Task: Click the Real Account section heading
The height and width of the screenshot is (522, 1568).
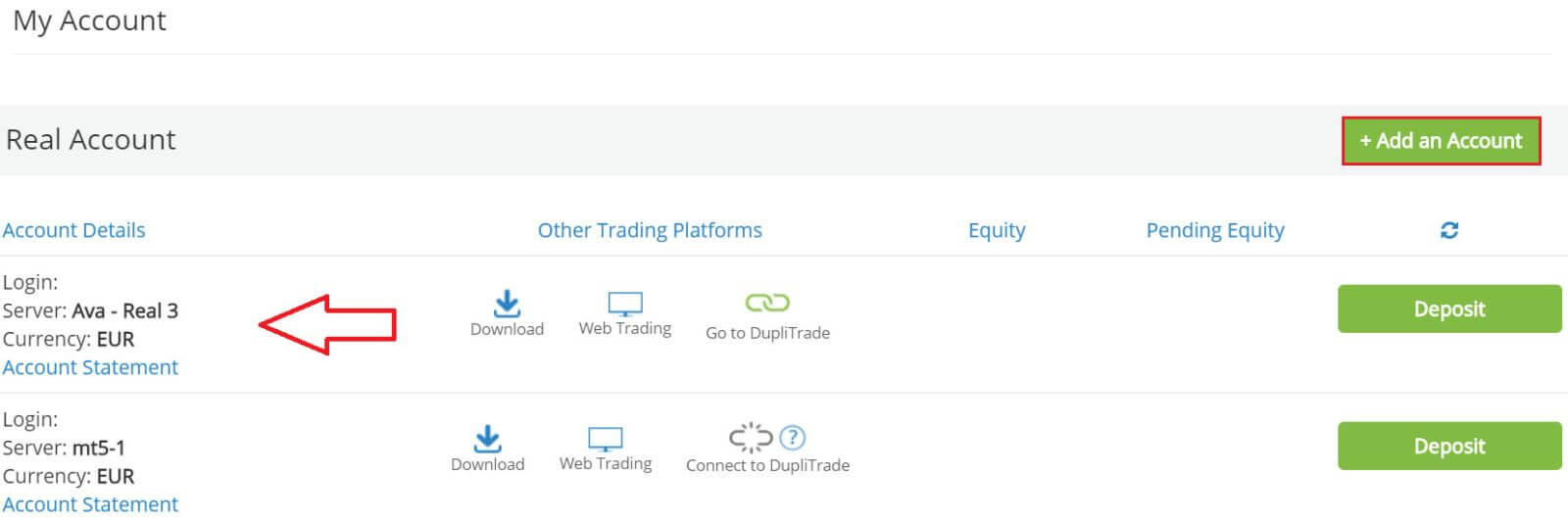Action: pyautogui.click(x=91, y=140)
